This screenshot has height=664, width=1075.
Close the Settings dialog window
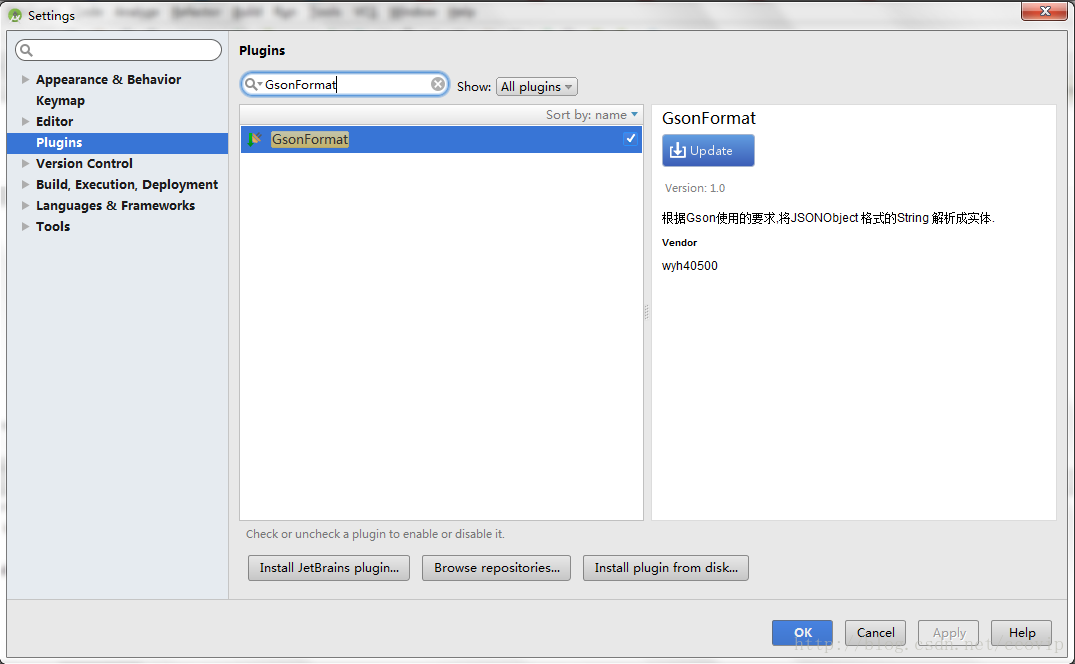(x=1044, y=11)
